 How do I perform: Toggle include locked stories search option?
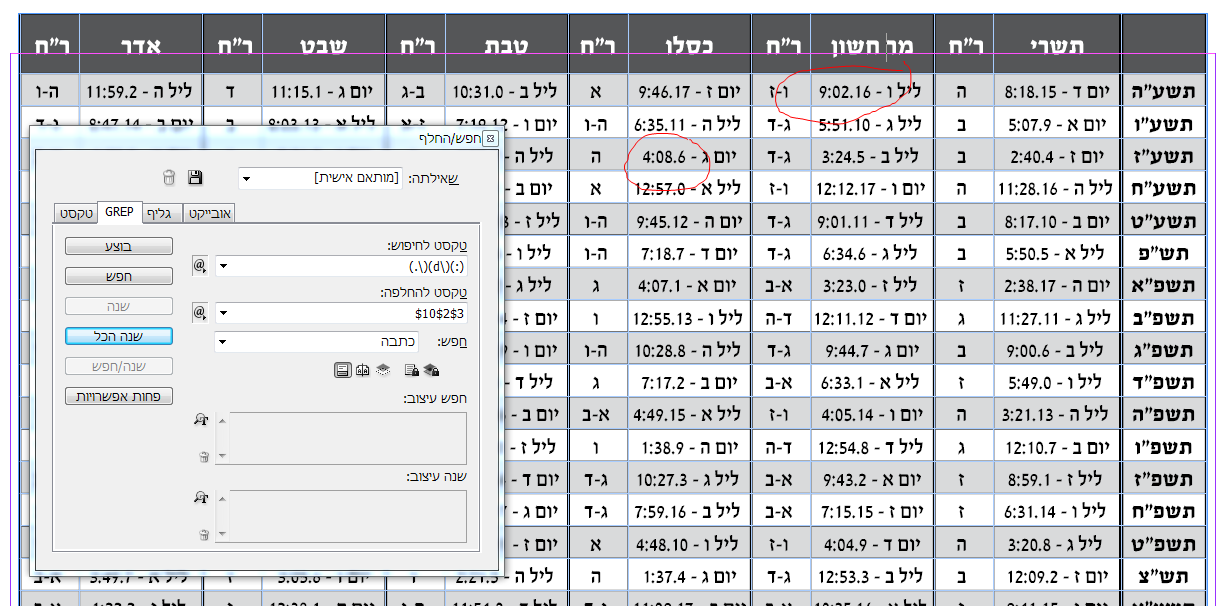coord(411,370)
